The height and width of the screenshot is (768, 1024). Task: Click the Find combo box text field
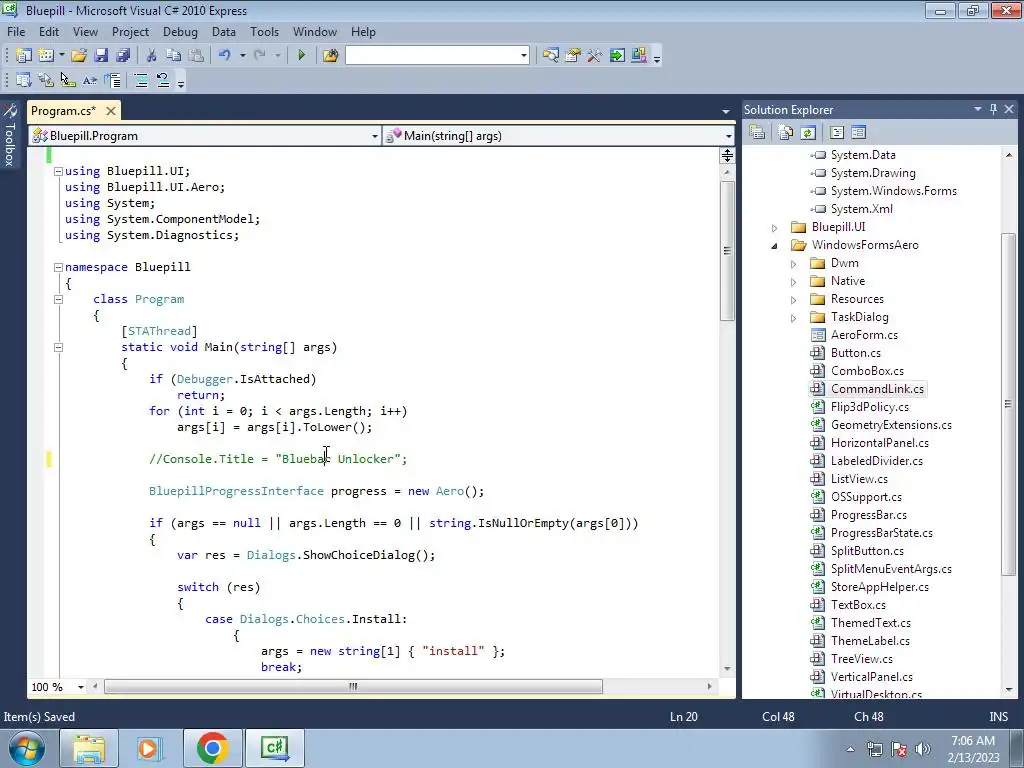[432, 56]
